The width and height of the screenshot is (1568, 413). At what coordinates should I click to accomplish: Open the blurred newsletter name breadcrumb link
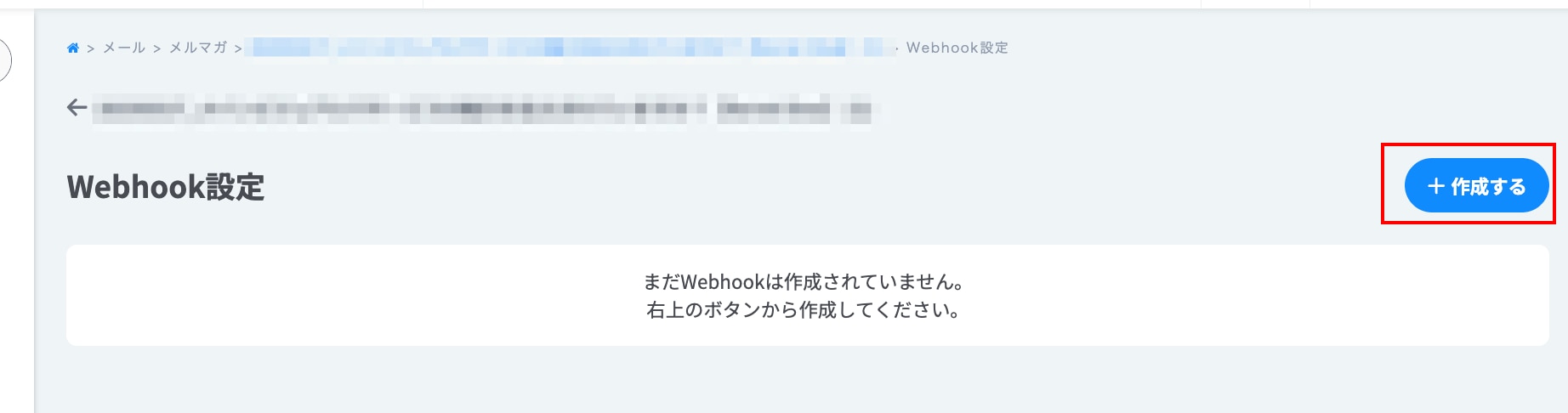tap(571, 47)
